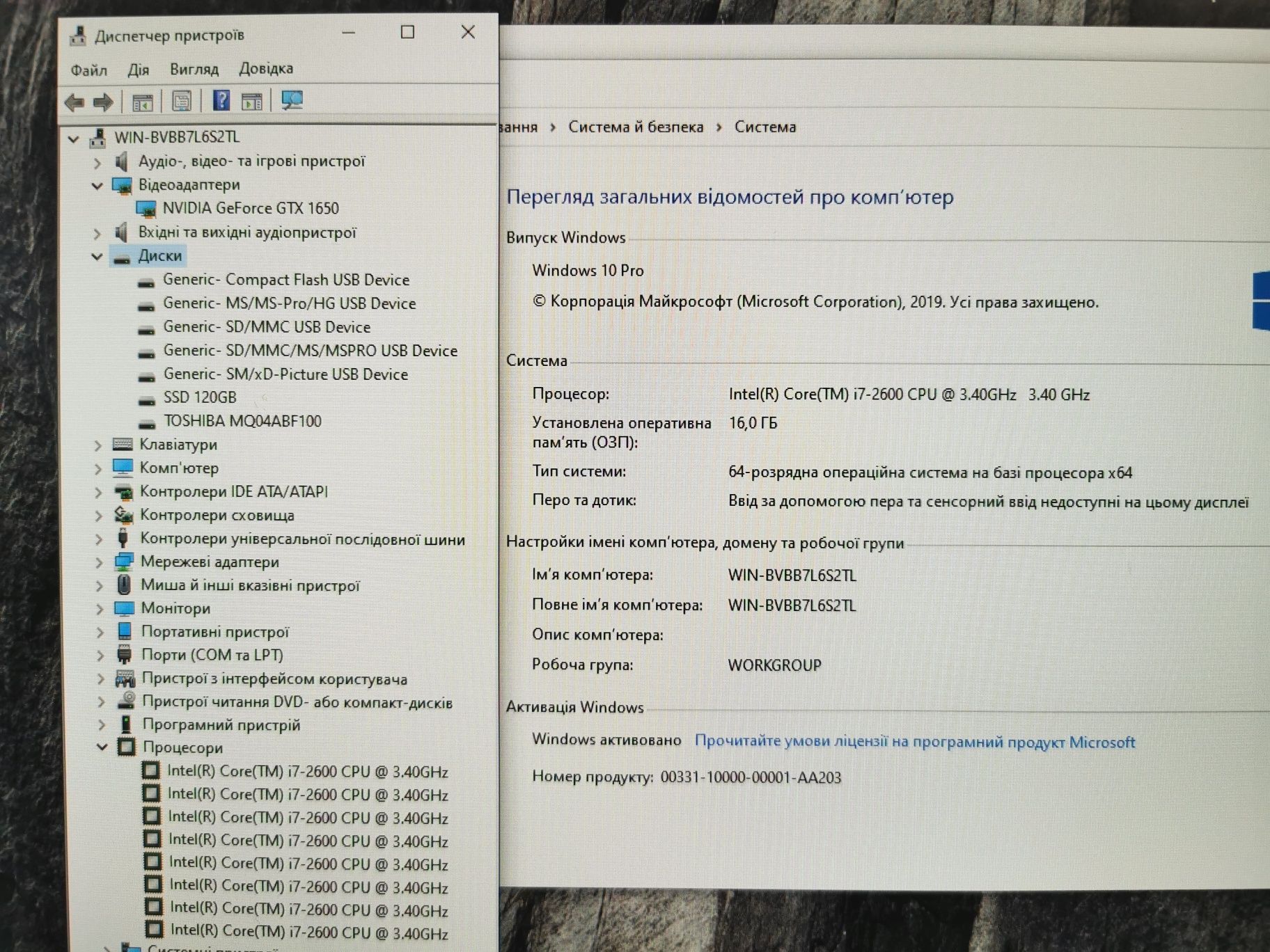Click product number 00331-10000-00001-AA203
This screenshot has width=1270, height=952.
[751, 777]
